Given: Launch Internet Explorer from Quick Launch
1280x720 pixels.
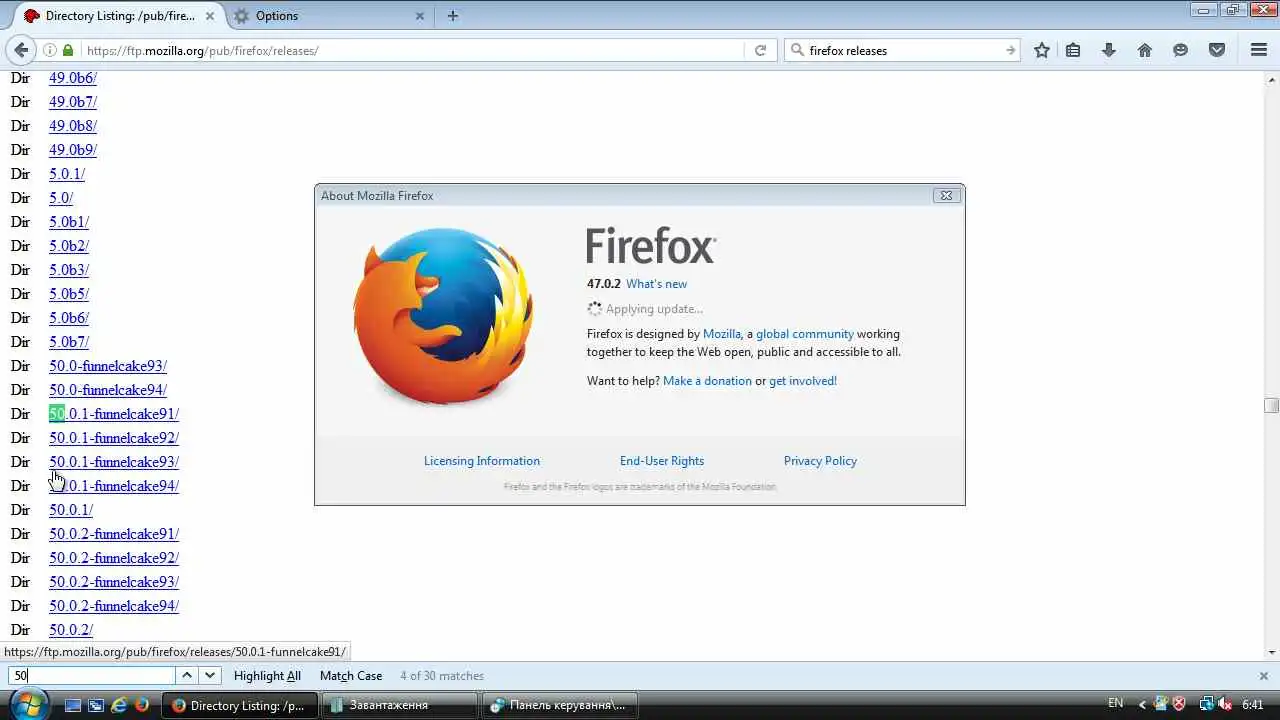Looking at the screenshot, I should click(119, 705).
